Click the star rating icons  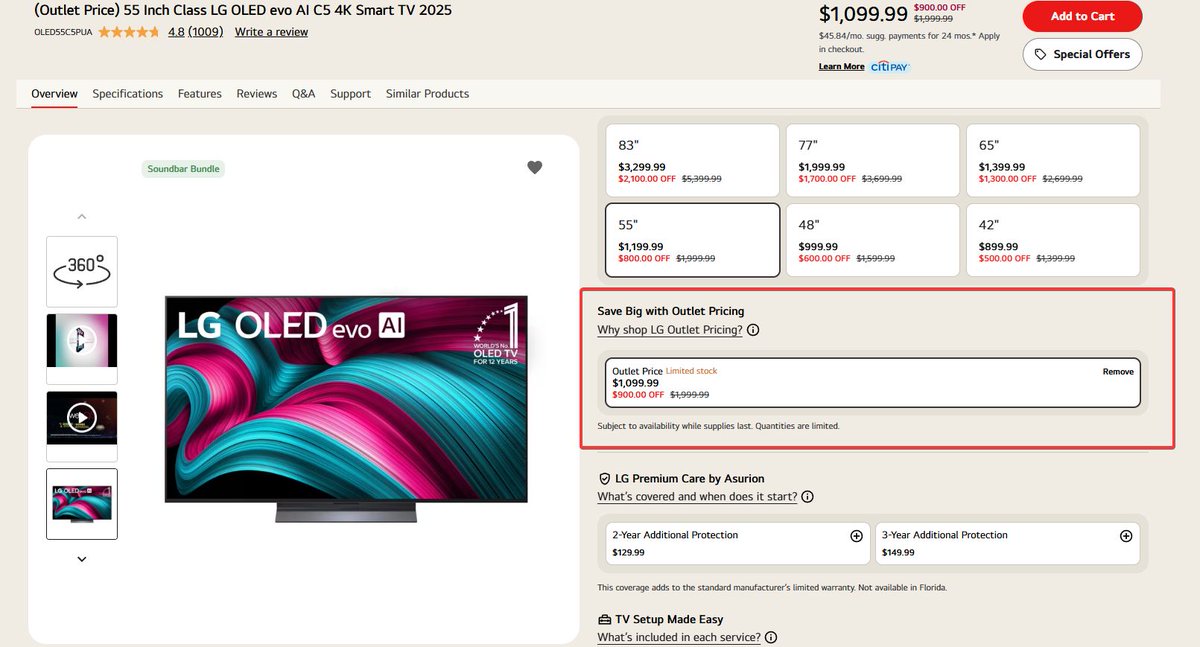point(128,32)
